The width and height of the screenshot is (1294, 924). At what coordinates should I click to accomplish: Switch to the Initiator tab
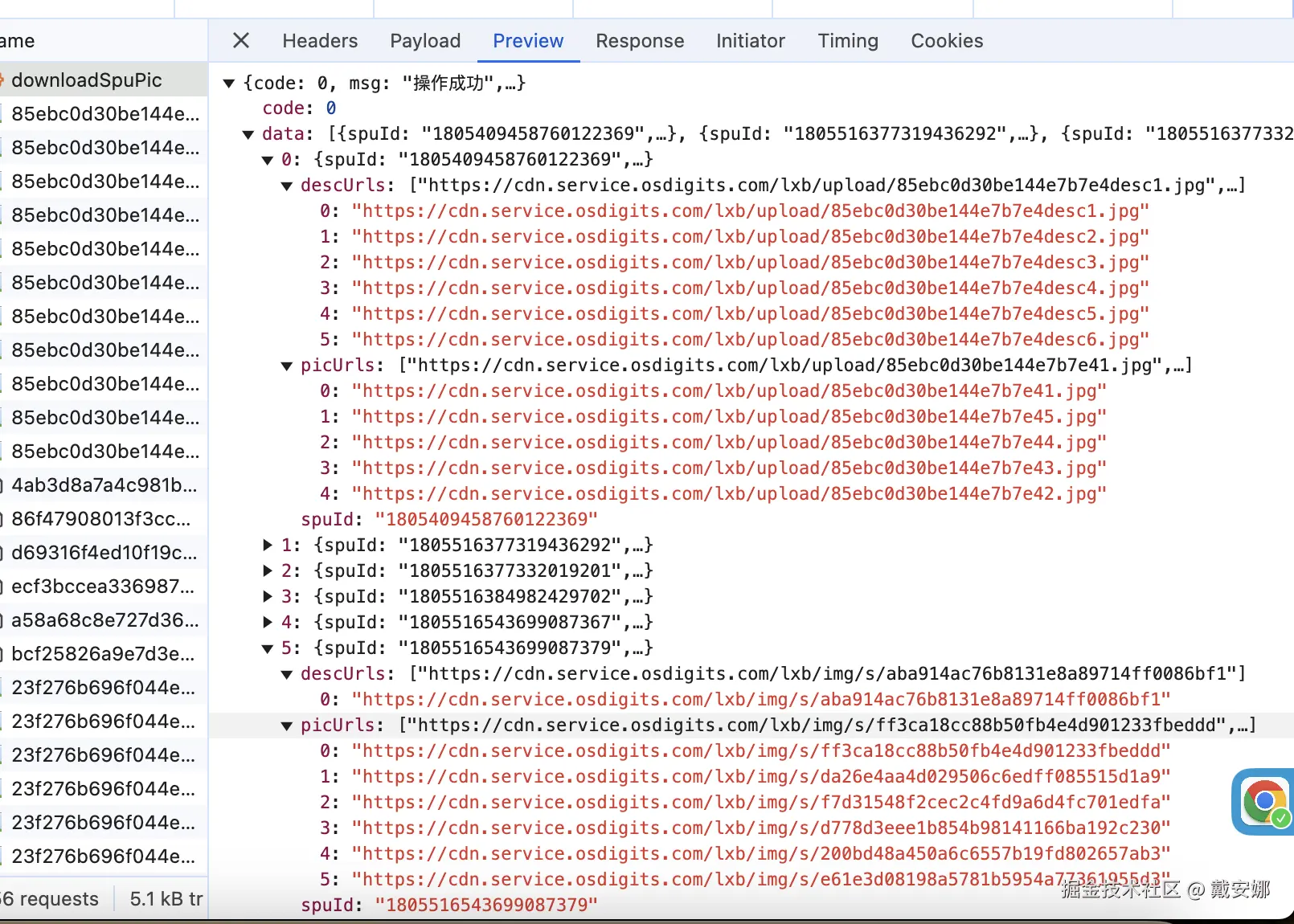751,41
